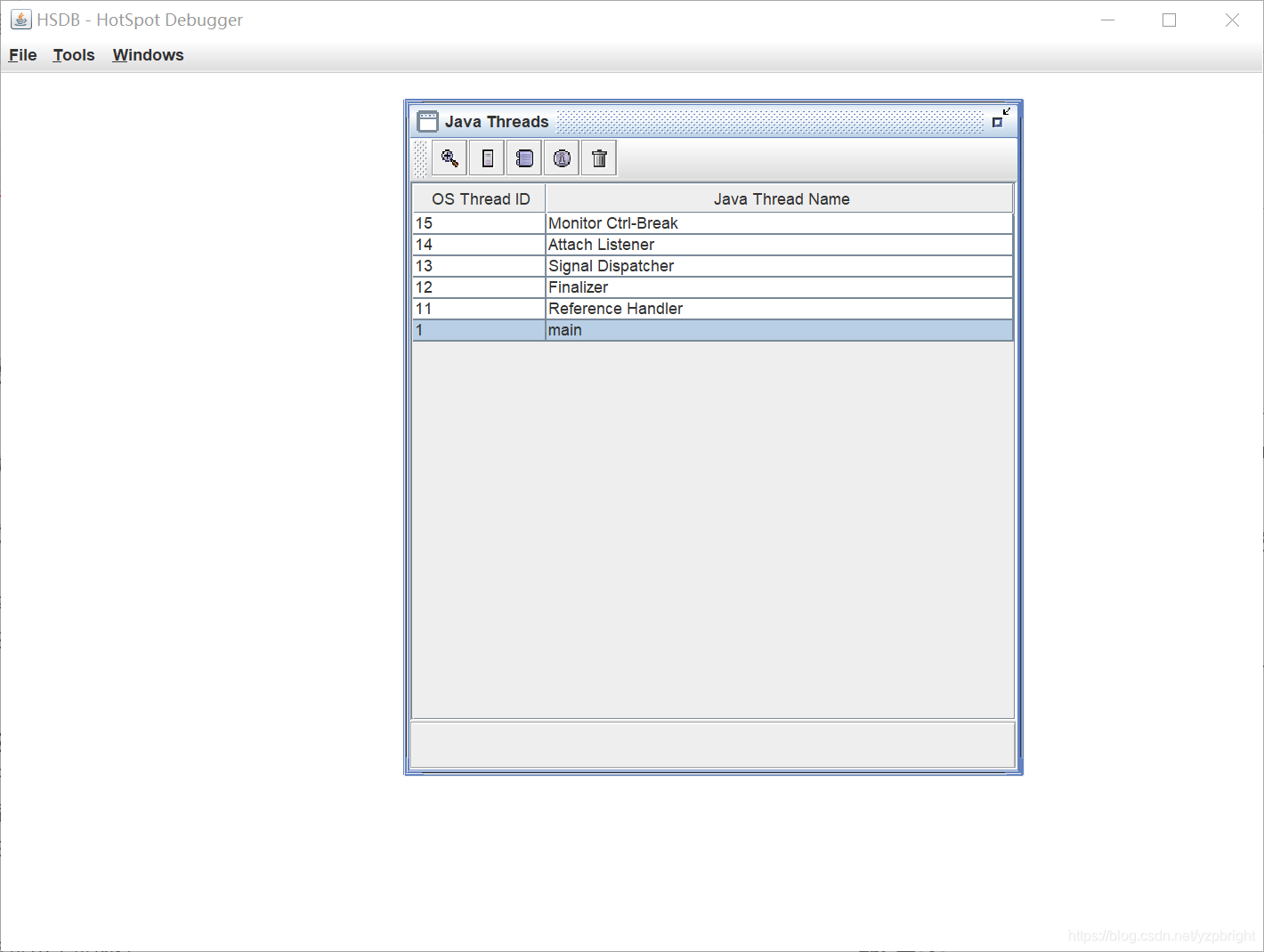Click OS Thread ID cell 15
The image size is (1264, 952).
point(479,223)
